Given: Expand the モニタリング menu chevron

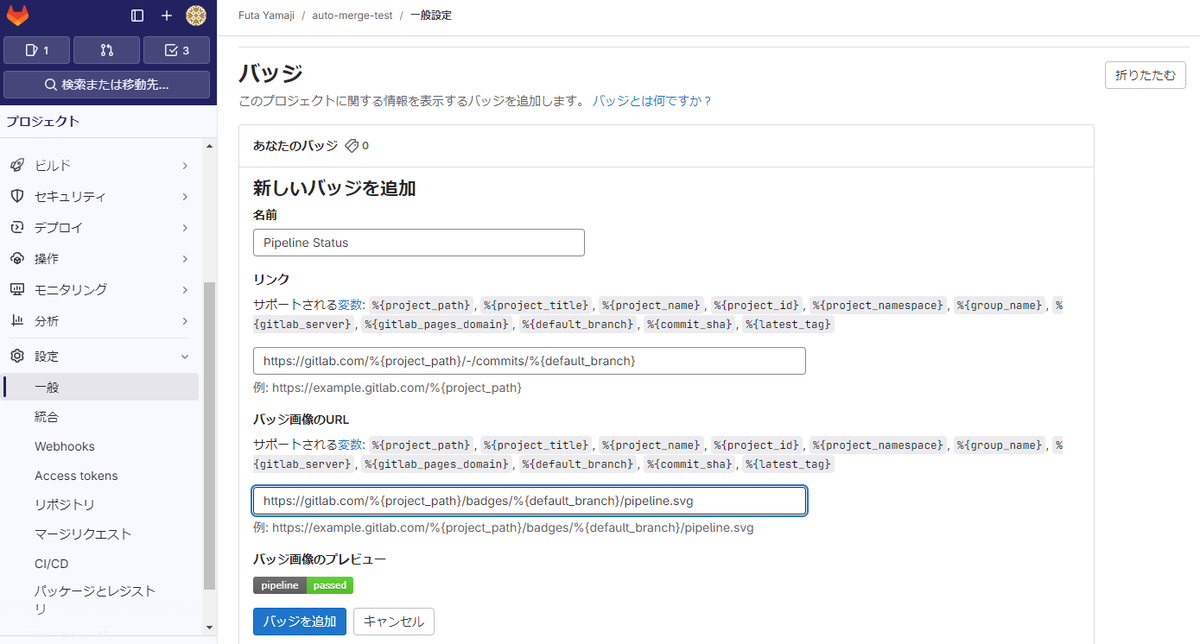Looking at the screenshot, I should coord(185,290).
